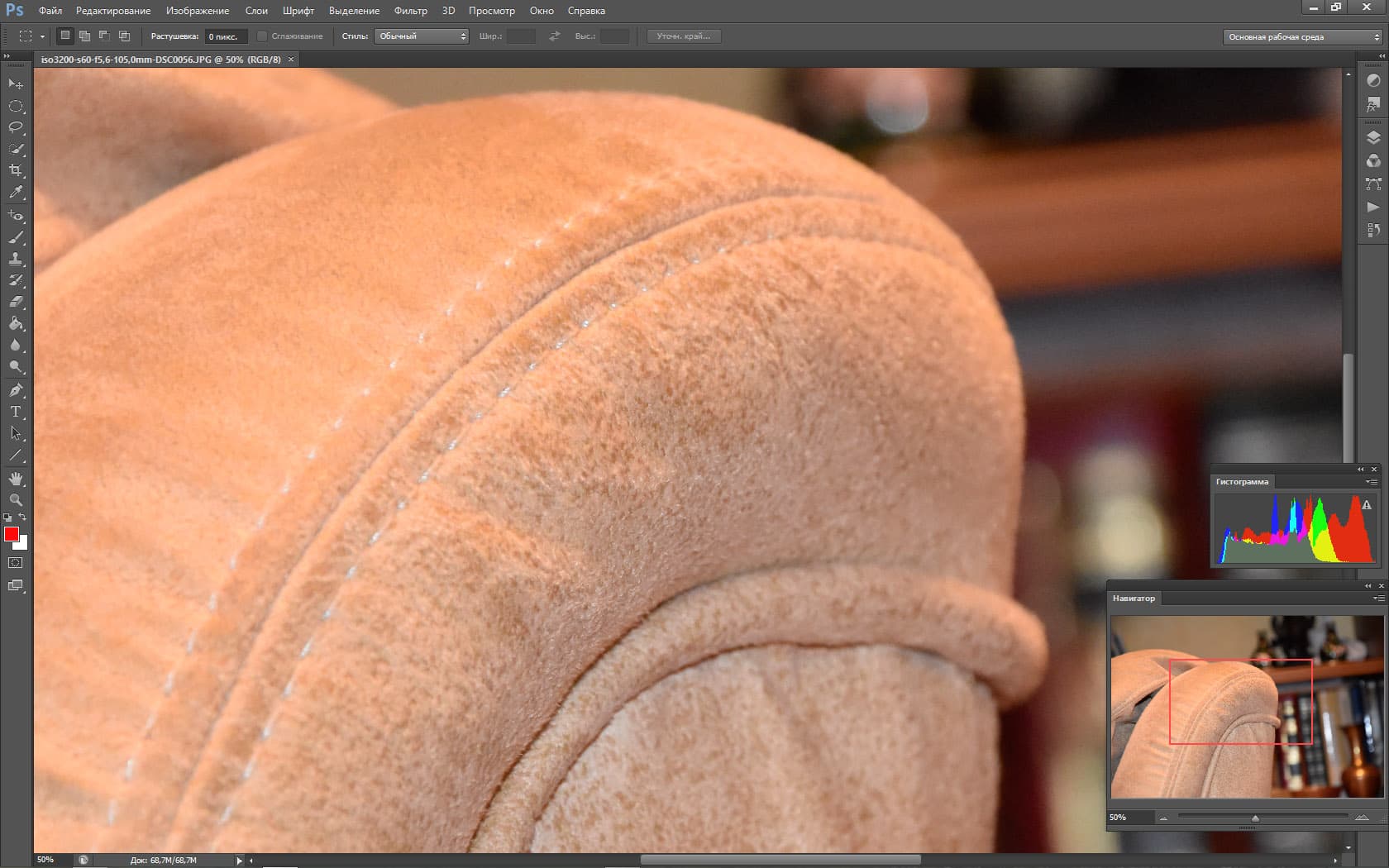The image size is (1389, 868).
Task: Enable the Сглаживание anti-alias checkbox
Action: pyautogui.click(x=262, y=36)
